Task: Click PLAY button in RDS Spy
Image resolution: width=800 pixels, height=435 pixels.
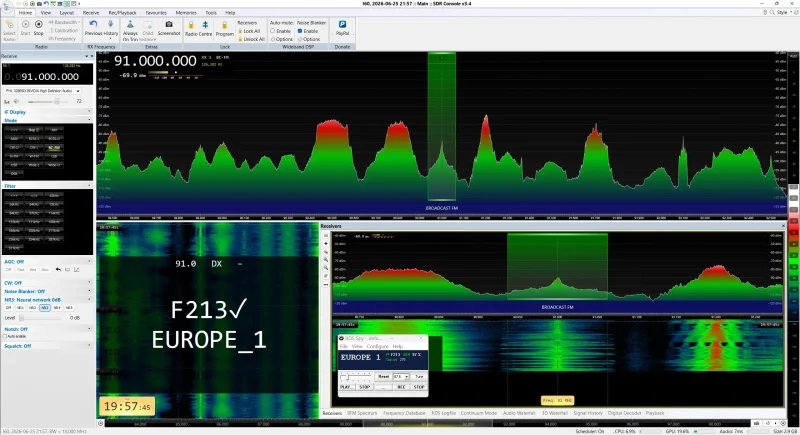Action: tap(346, 387)
